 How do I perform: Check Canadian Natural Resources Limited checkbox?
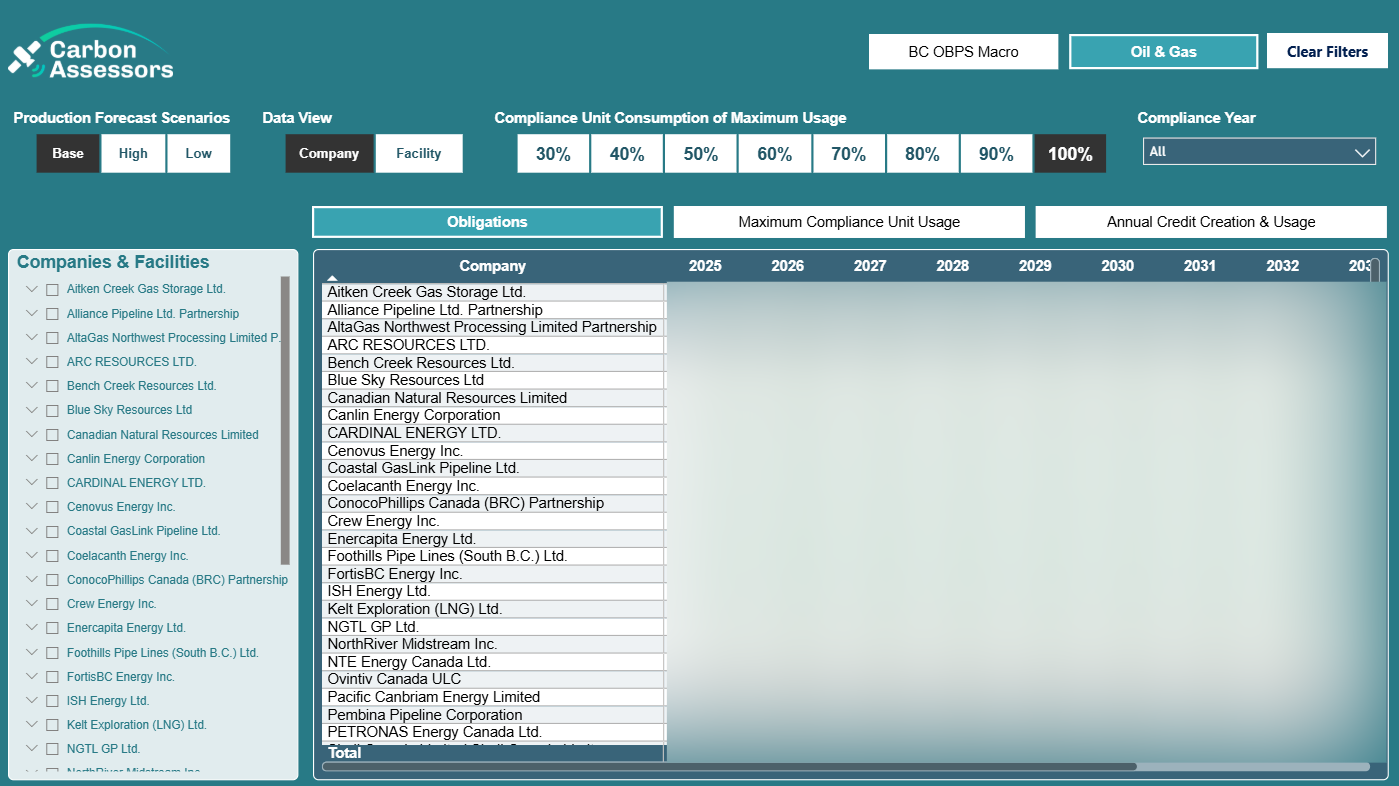pyautogui.click(x=52, y=435)
